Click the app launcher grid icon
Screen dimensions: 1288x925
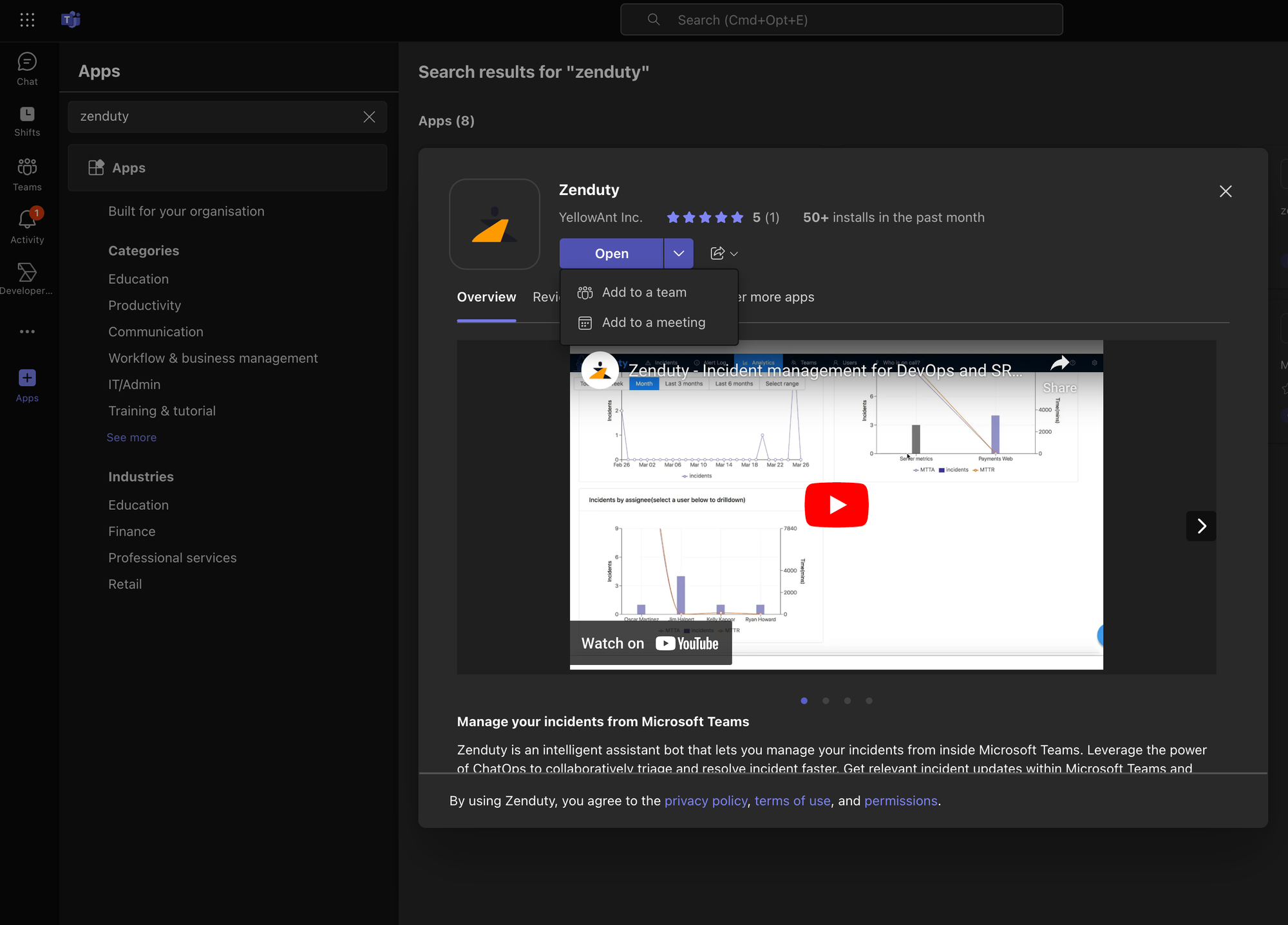[27, 20]
